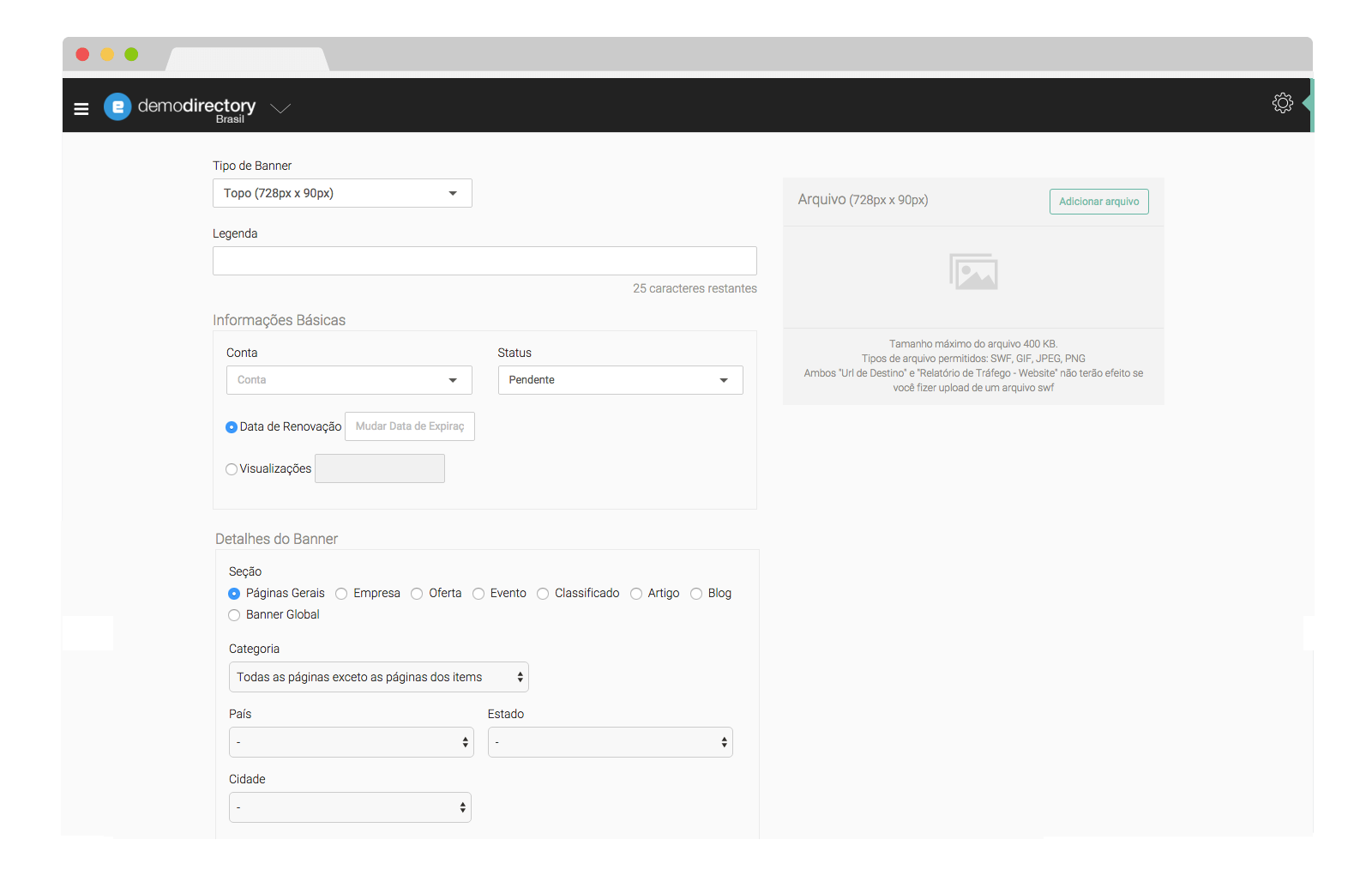Click the macOS green maximize button

131,54
